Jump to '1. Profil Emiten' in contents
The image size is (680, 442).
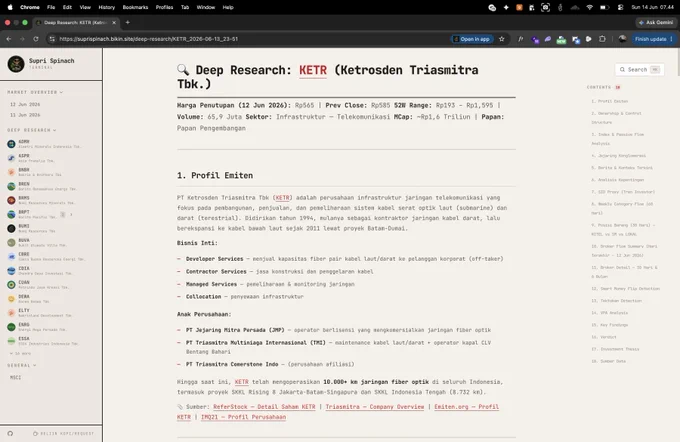tap(610, 101)
